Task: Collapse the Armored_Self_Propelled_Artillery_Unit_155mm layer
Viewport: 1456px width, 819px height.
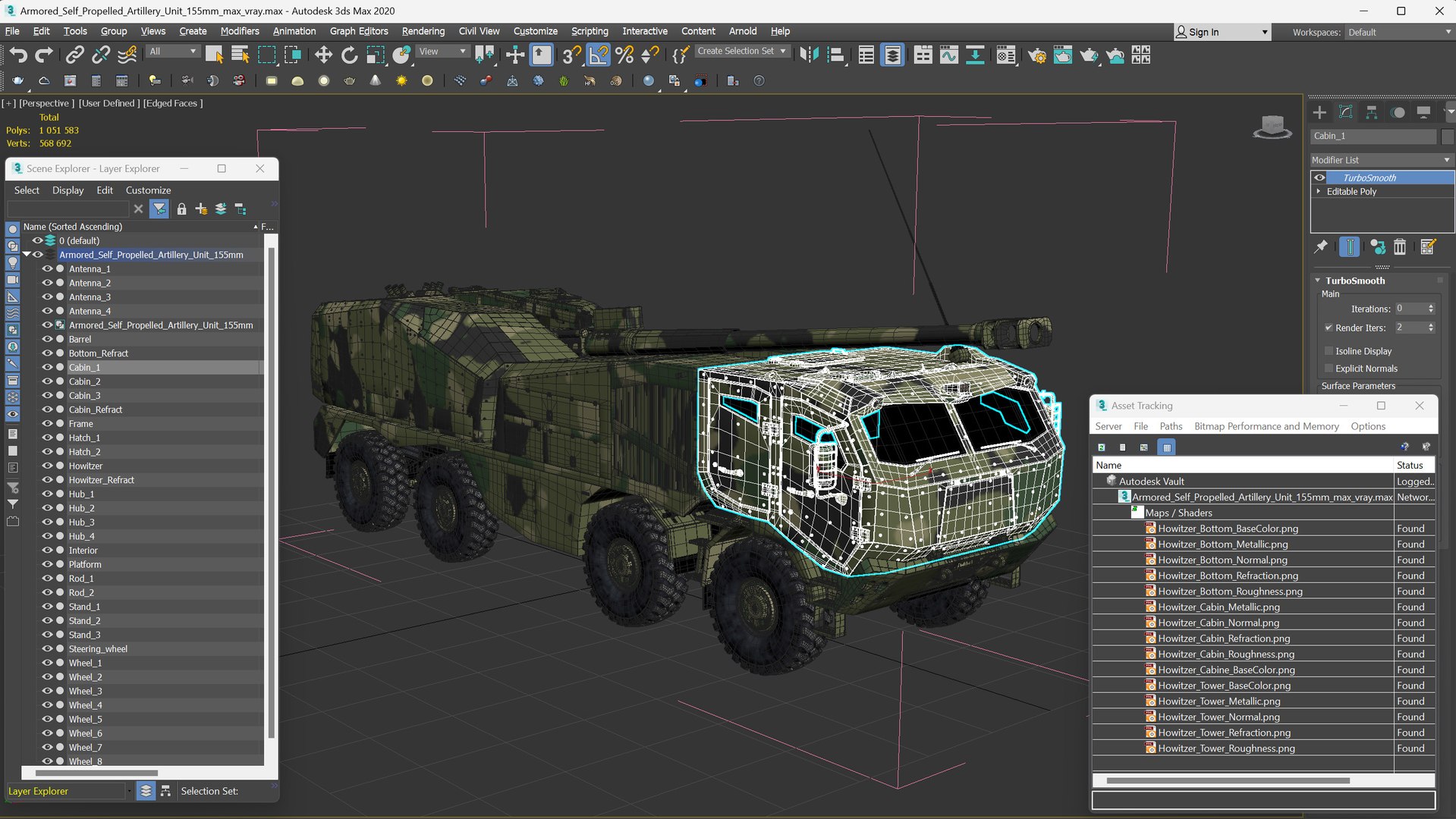Action: 26,255
